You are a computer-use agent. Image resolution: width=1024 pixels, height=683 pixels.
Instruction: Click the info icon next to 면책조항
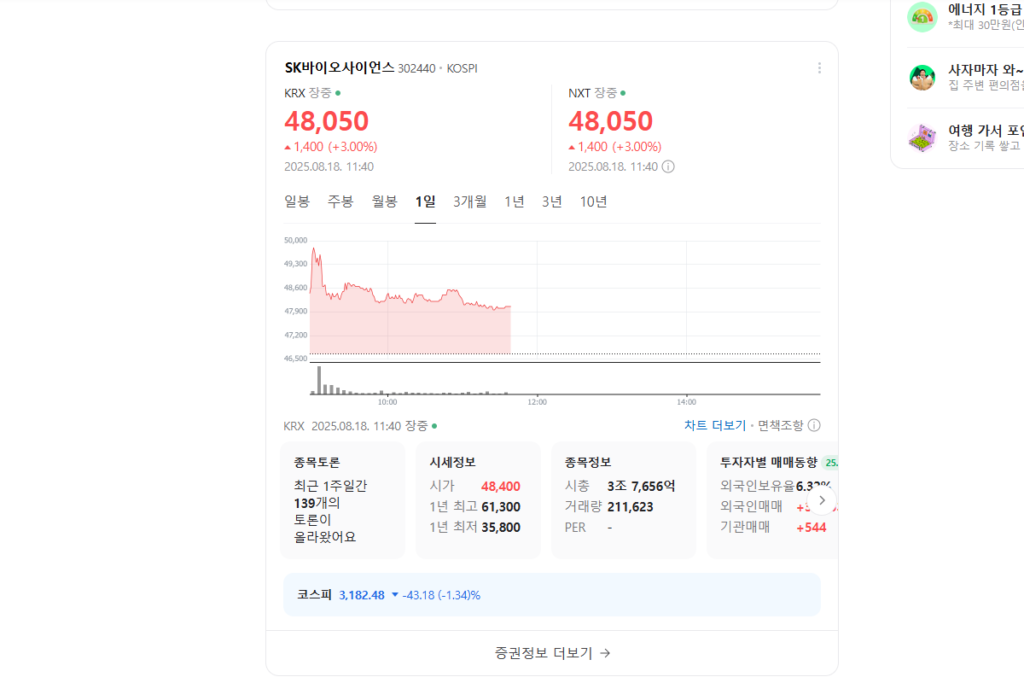813,425
